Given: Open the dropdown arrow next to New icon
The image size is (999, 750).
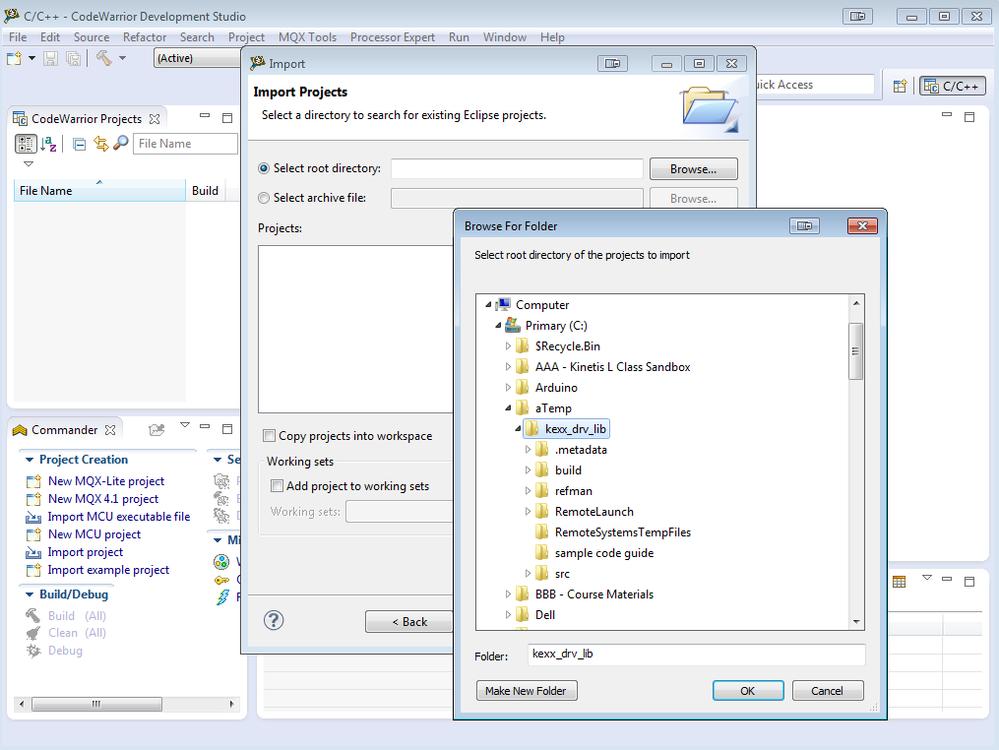Looking at the screenshot, I should 32,58.
